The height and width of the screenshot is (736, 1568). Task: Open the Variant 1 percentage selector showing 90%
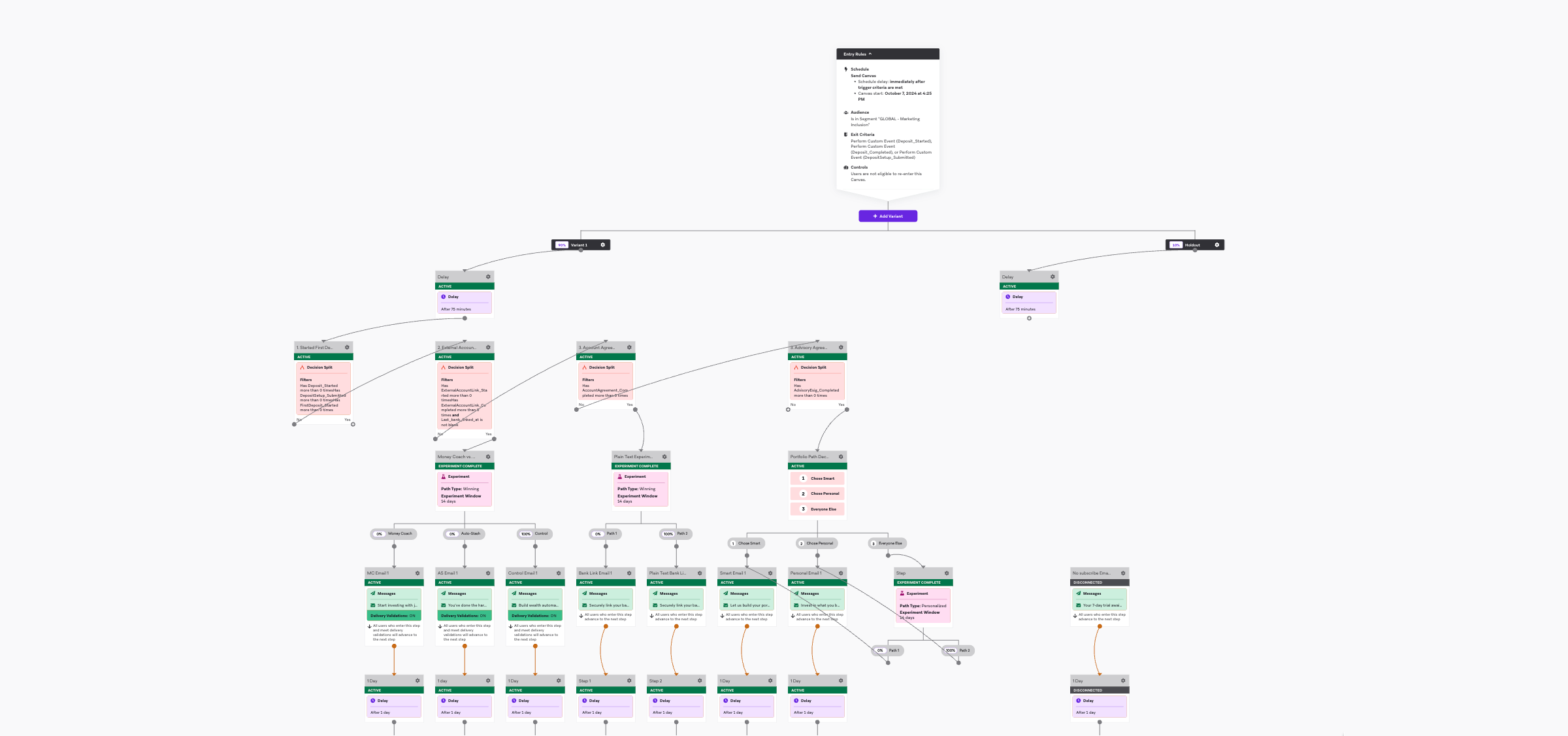[x=562, y=244]
